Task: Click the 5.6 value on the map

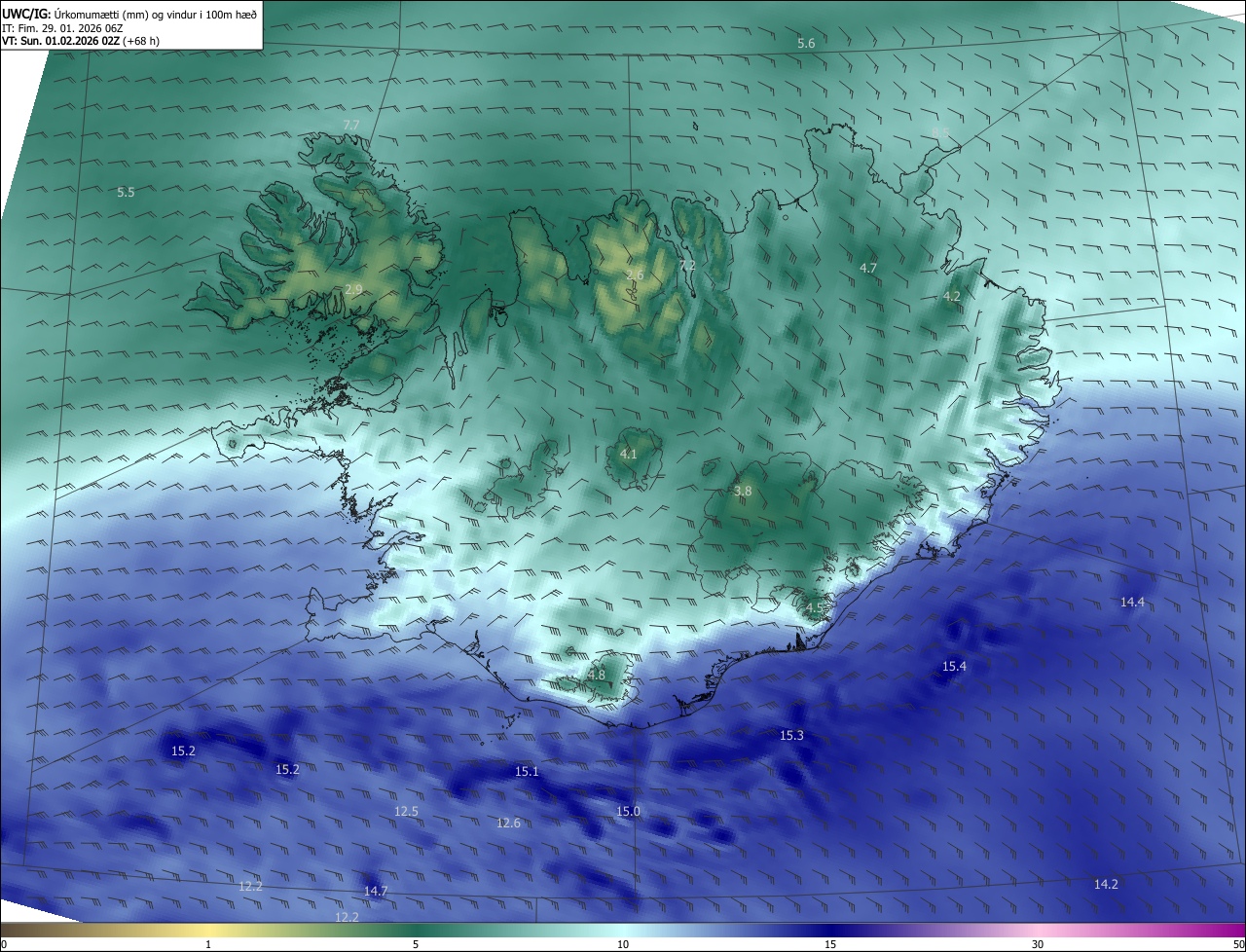Action: [806, 43]
